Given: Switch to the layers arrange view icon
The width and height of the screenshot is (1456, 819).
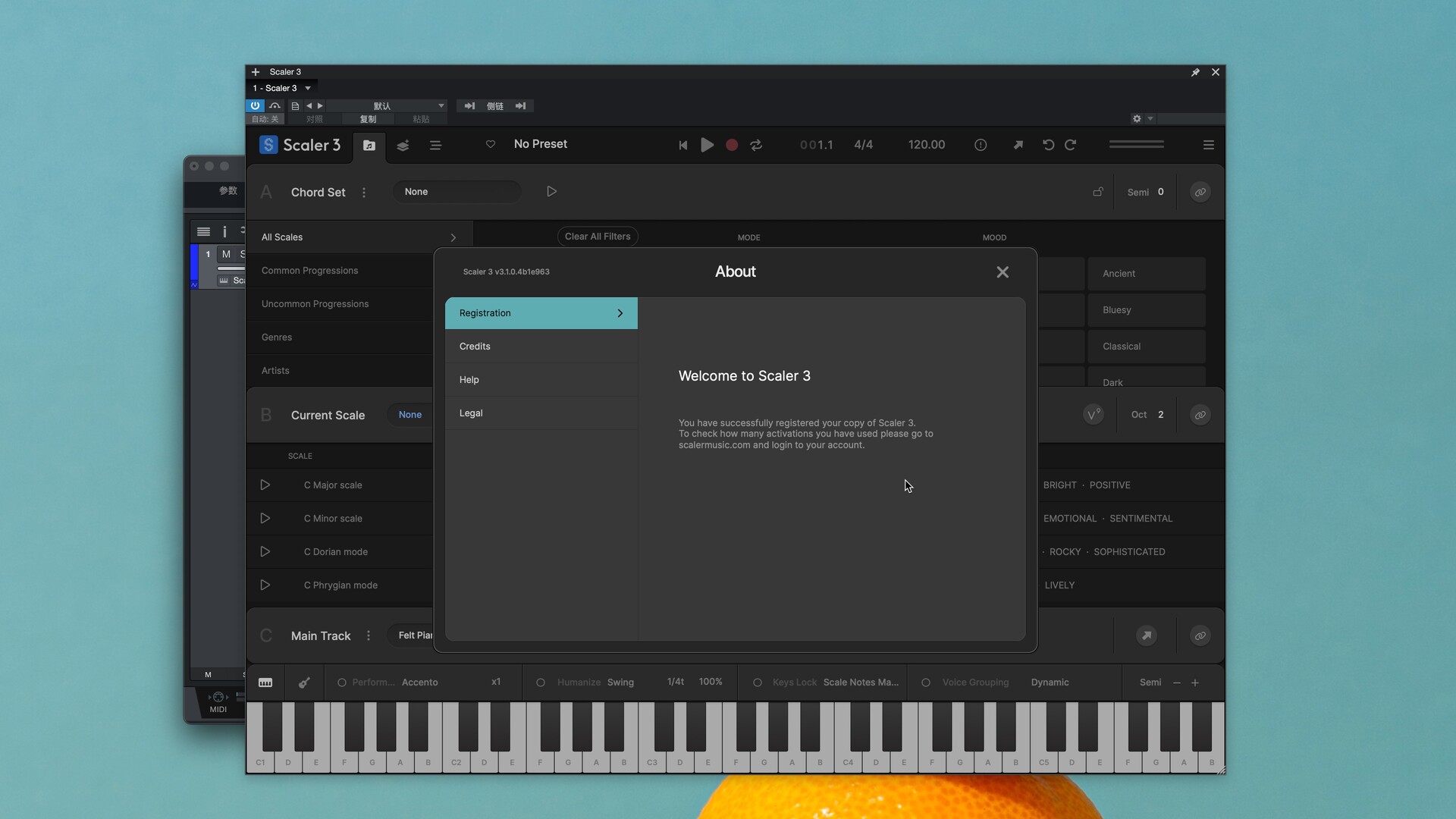Looking at the screenshot, I should click(403, 146).
